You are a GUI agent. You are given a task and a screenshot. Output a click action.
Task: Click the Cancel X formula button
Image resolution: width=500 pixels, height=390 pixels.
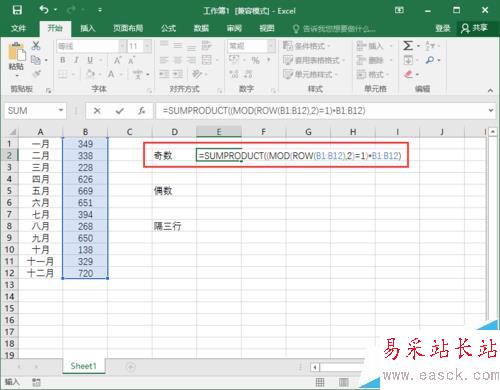pos(97,110)
